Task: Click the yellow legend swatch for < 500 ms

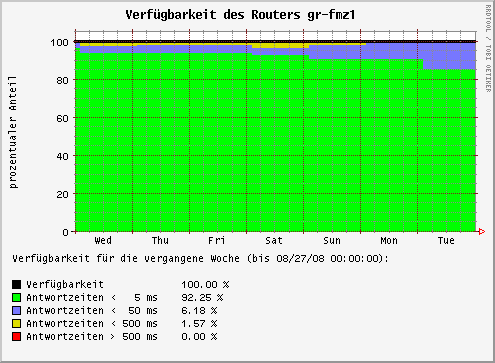Action: tap(17, 323)
